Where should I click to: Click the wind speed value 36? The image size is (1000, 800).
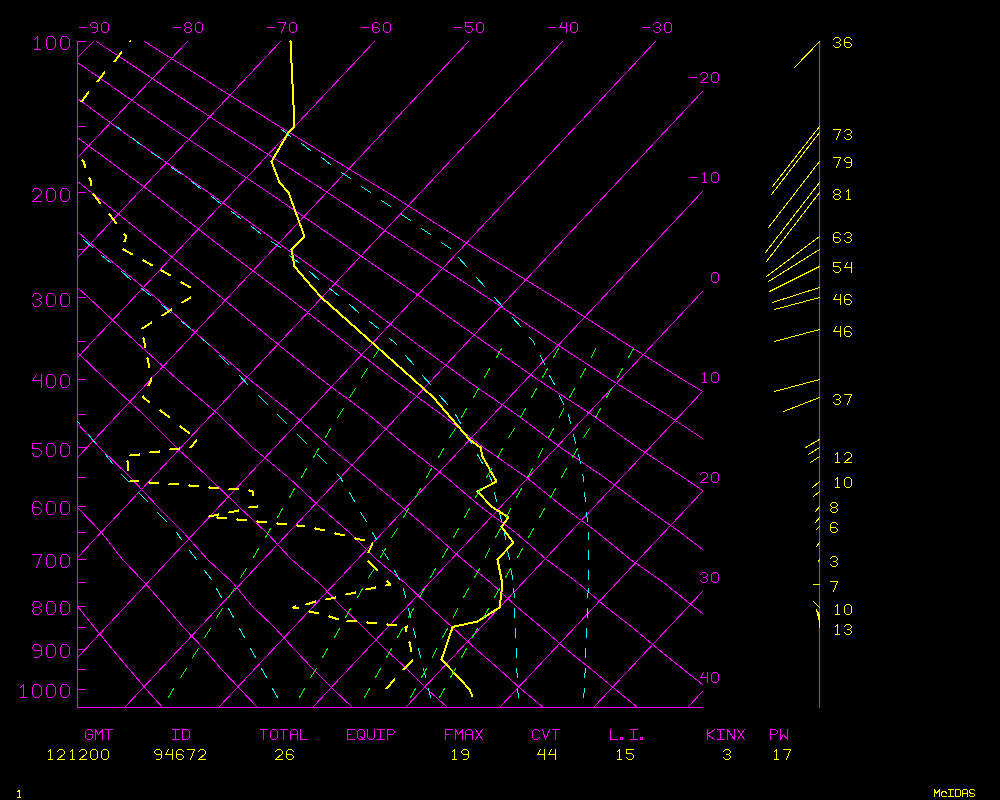pos(842,43)
